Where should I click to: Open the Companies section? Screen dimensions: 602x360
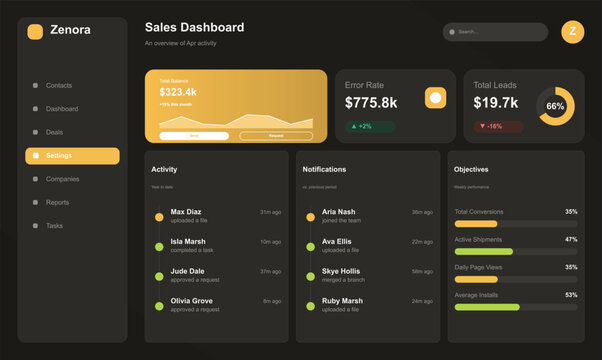[x=72, y=179]
